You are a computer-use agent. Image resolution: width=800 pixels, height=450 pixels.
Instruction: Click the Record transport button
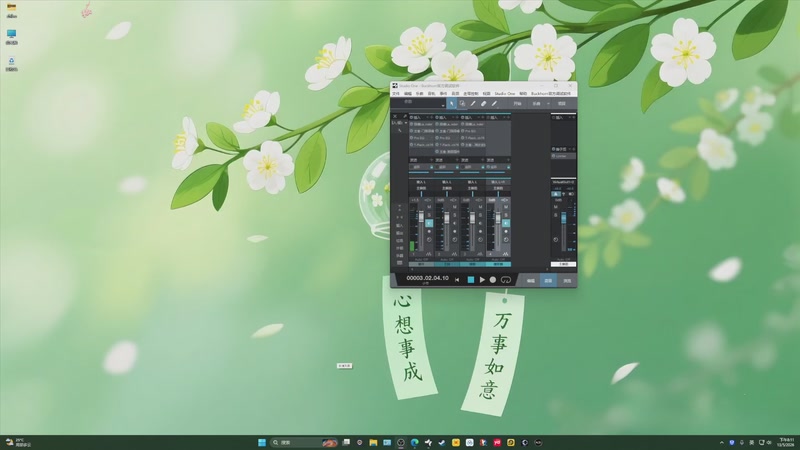point(493,280)
